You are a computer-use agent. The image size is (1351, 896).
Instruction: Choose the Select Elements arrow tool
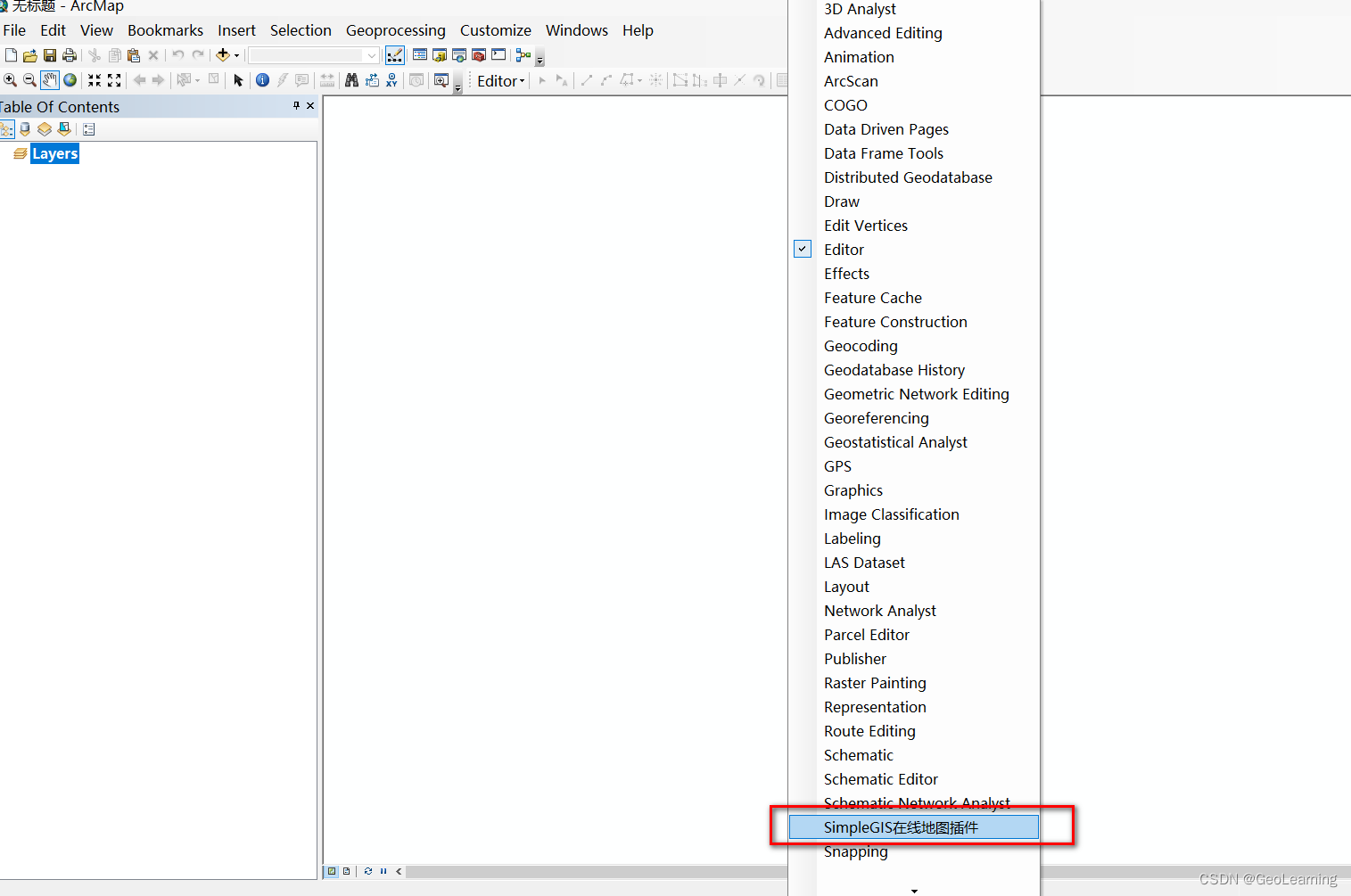238,80
